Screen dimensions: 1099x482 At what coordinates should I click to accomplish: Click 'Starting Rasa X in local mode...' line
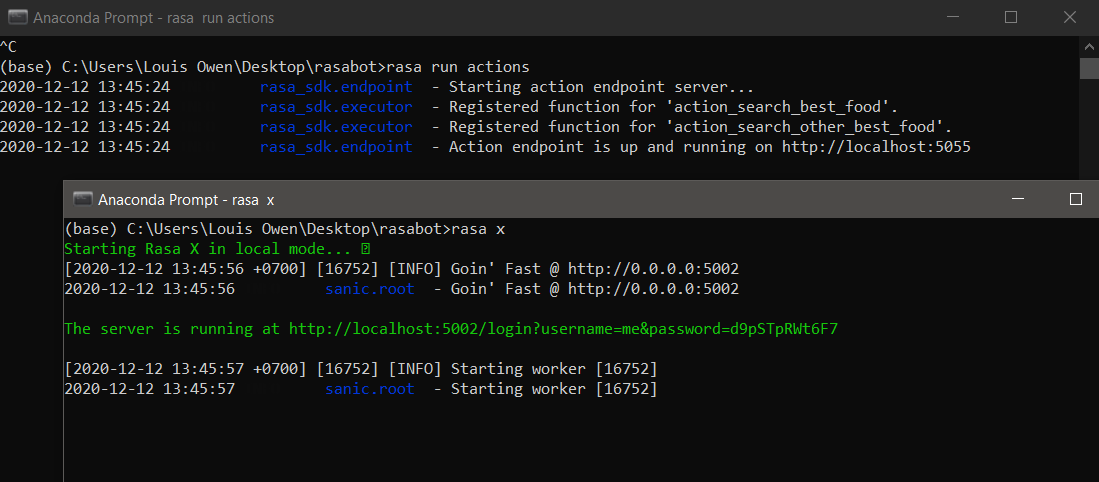[217, 249]
